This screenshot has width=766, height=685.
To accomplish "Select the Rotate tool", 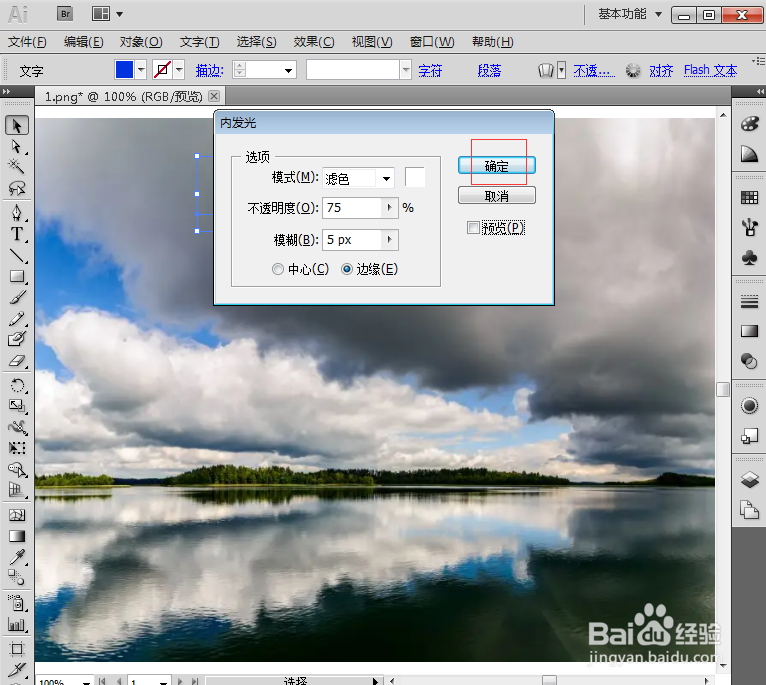I will click(17, 385).
